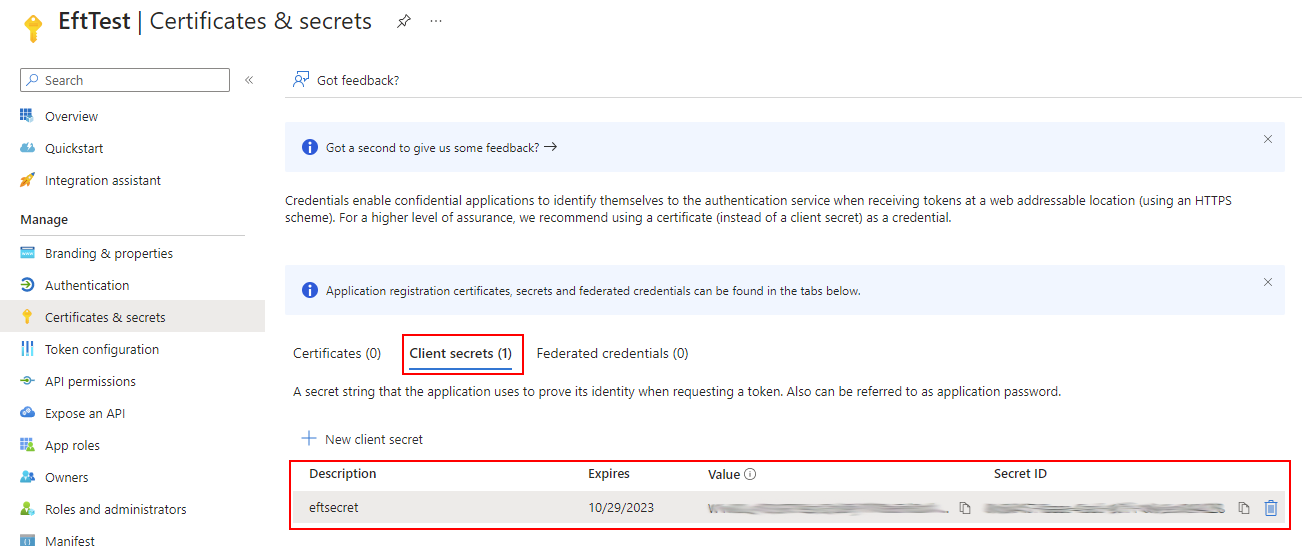The width and height of the screenshot is (1302, 546).
Task: Delete the eftsecret client secret
Action: click(x=1271, y=508)
